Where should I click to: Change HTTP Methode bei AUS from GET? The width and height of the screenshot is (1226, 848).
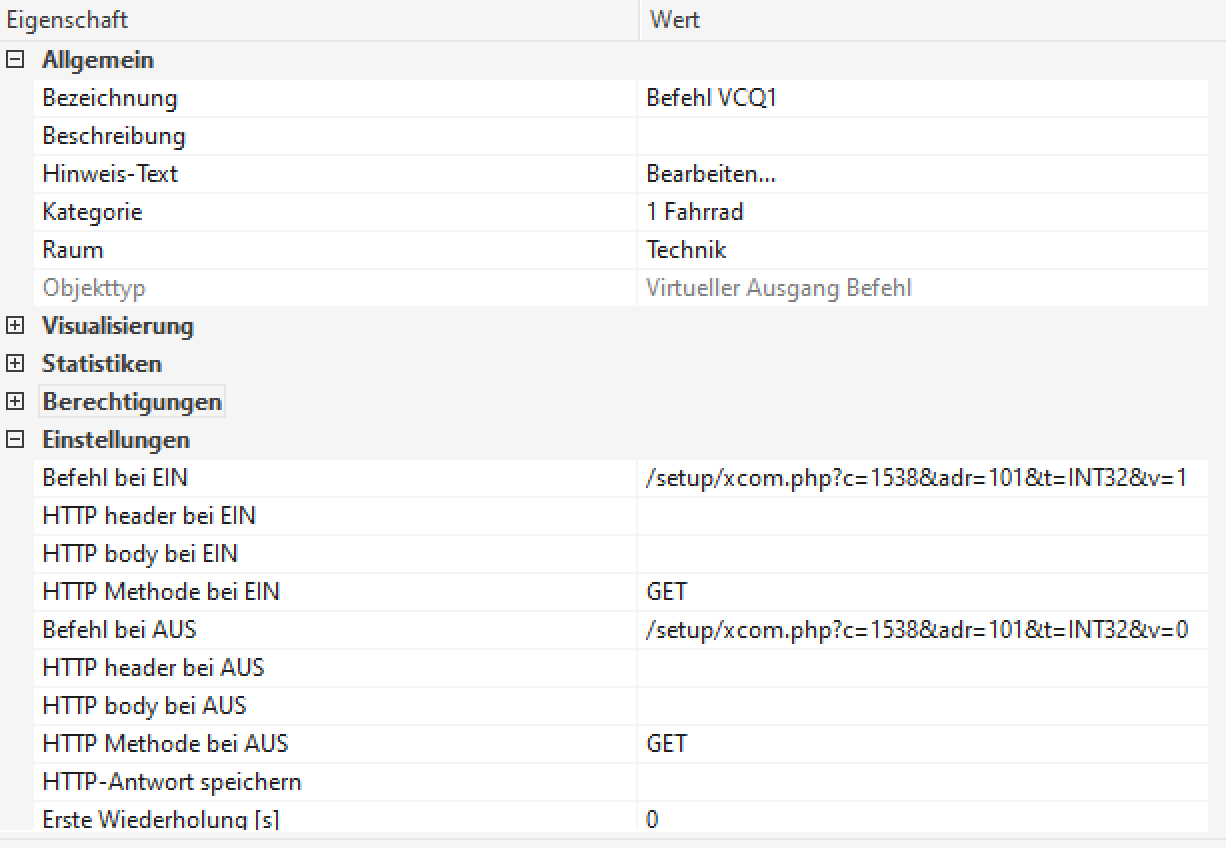pos(920,744)
